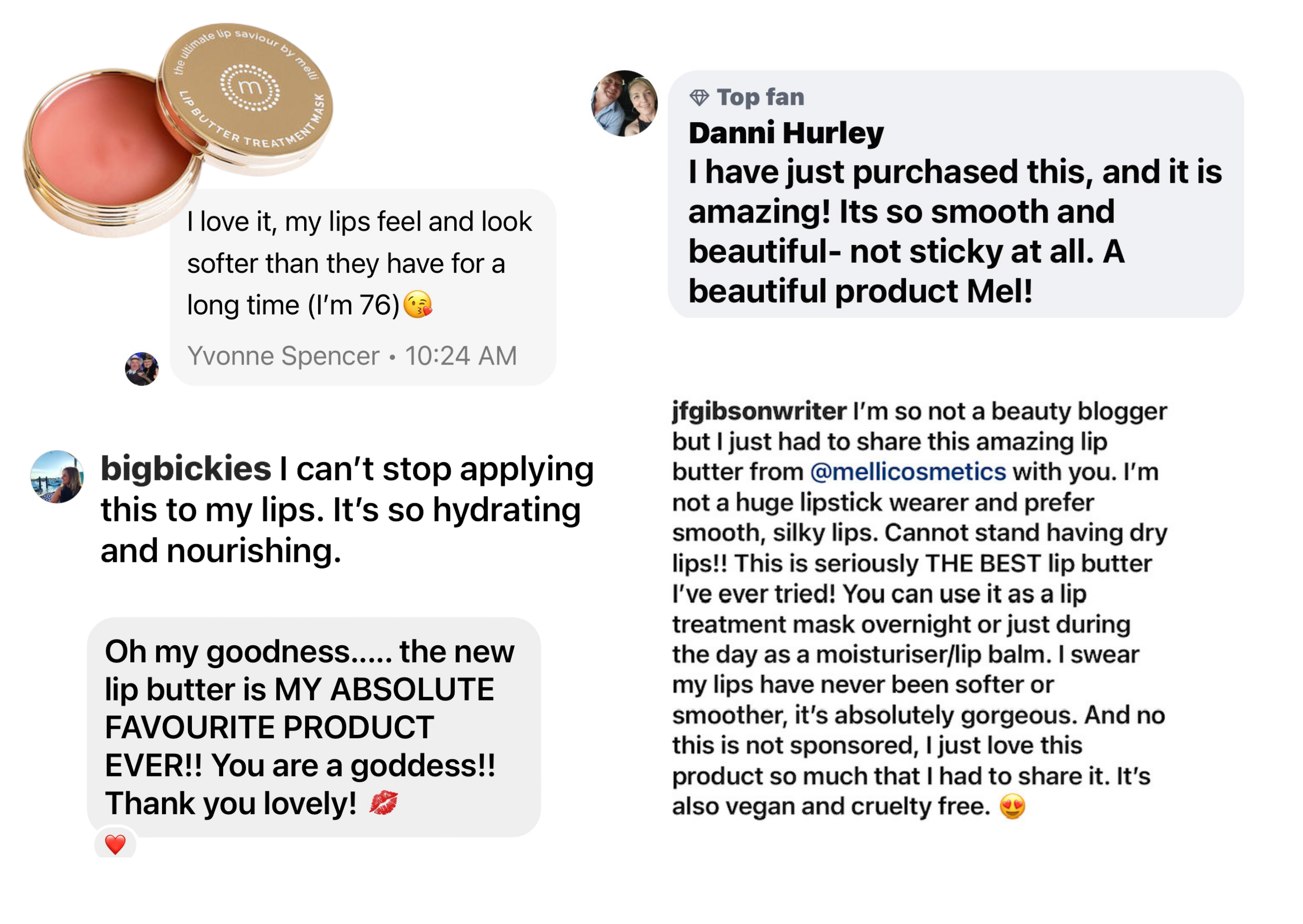
Task: Click the lipstick kiss mark emoji
Action: tap(384, 803)
